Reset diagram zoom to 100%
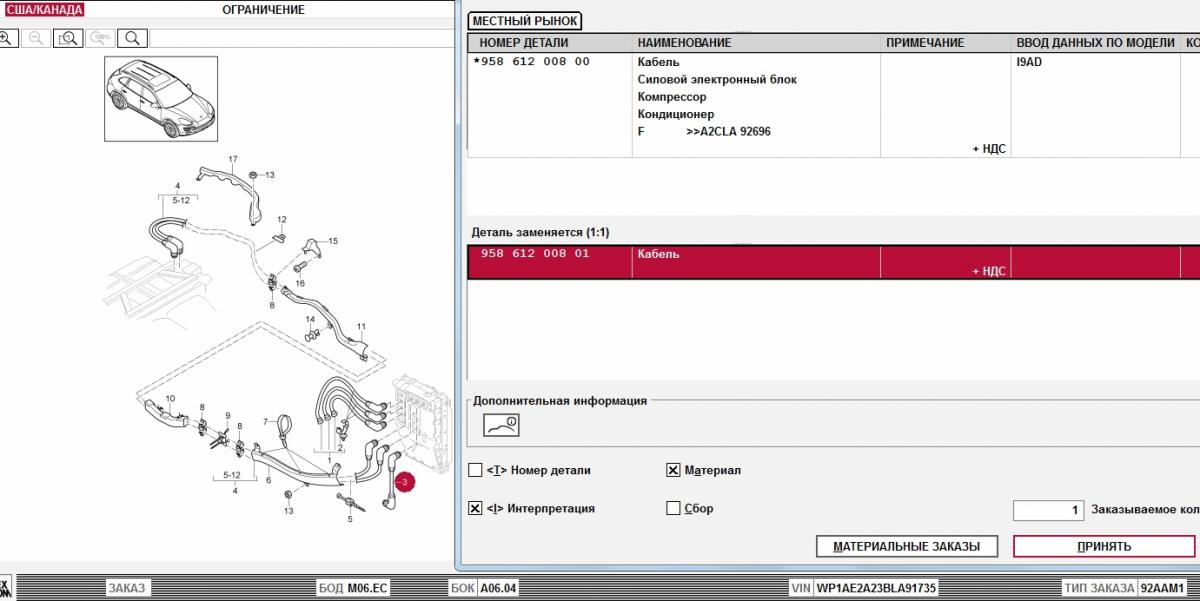Viewport: 1200px width, 601px height. pos(100,39)
